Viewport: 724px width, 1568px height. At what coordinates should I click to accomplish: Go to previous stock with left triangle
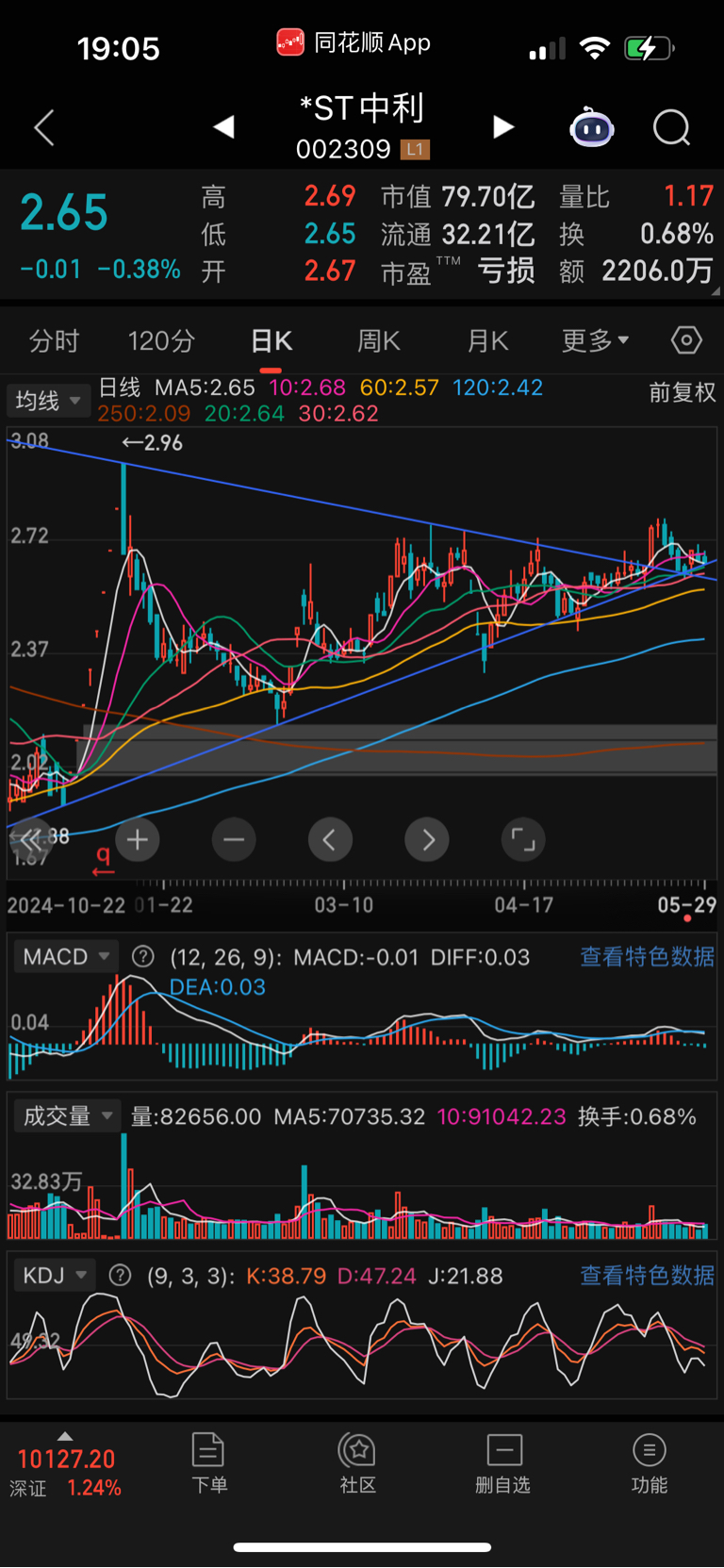223,126
